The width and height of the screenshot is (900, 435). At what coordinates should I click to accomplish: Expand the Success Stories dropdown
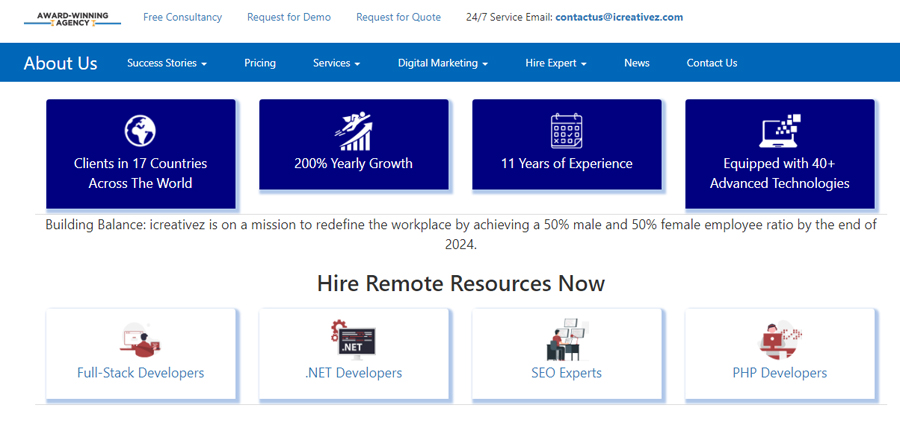[x=166, y=63]
